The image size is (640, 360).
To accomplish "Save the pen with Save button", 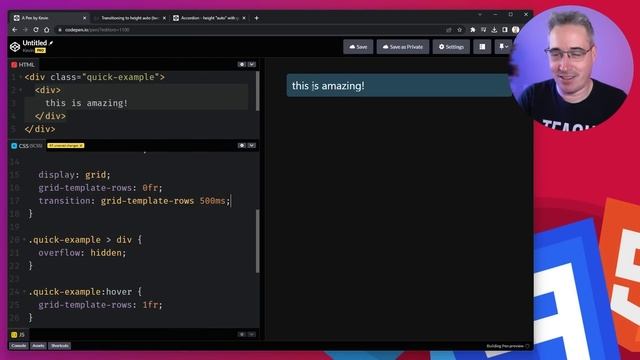I will (358, 47).
